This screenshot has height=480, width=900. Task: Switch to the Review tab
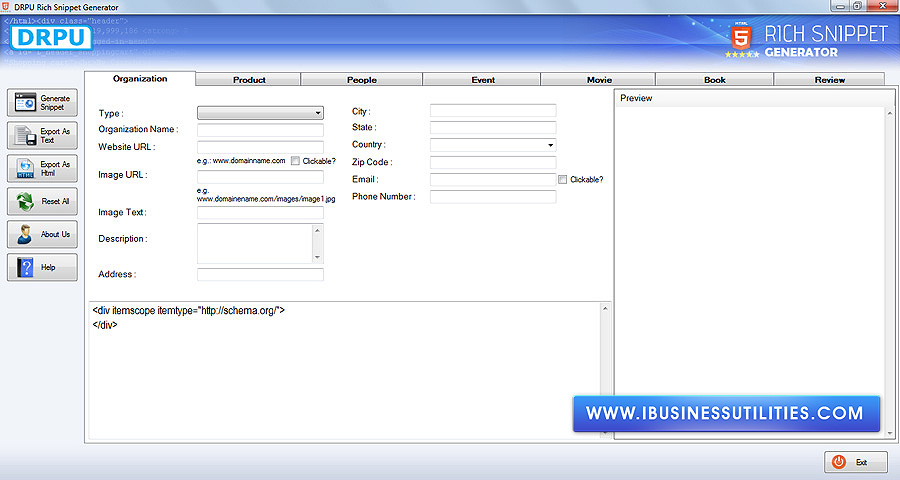click(829, 80)
